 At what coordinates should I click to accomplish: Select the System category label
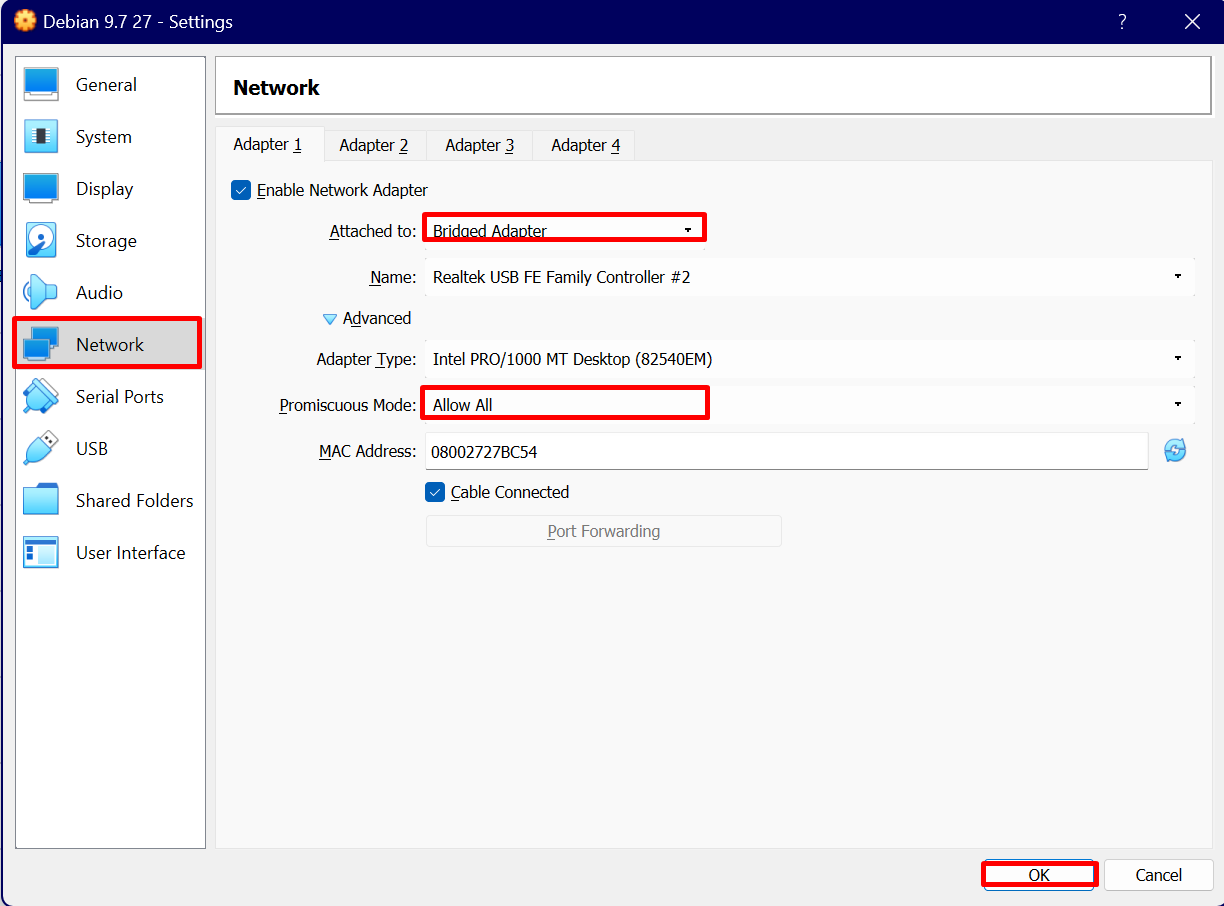[x=104, y=137]
